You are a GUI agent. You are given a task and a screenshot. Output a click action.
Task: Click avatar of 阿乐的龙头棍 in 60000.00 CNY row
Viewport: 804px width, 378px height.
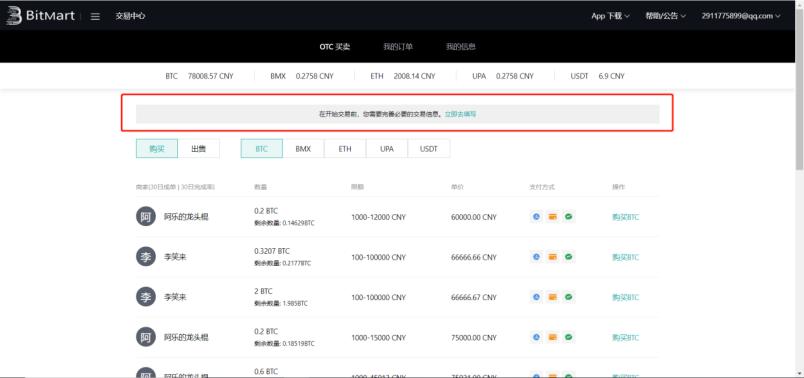[x=146, y=217]
